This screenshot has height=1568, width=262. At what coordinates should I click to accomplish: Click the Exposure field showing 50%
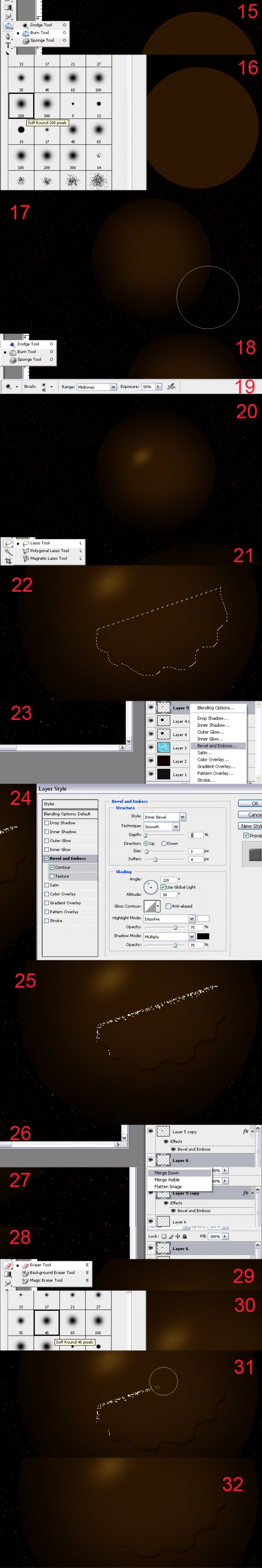coord(148,387)
